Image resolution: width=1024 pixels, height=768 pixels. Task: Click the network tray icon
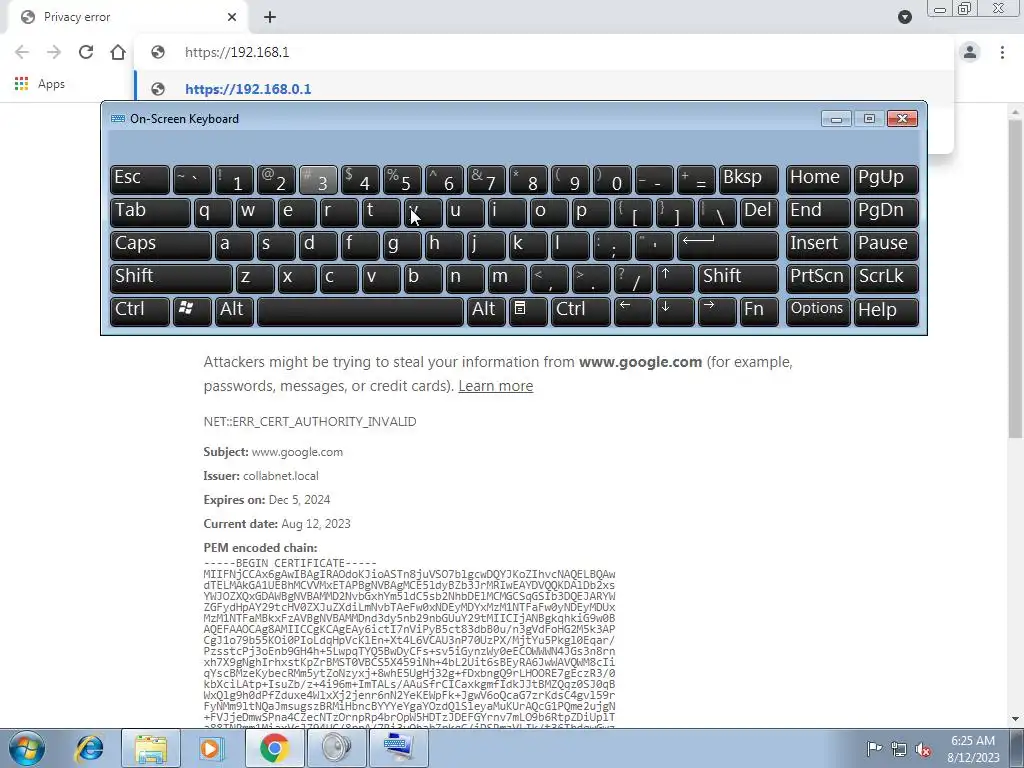coord(899,750)
